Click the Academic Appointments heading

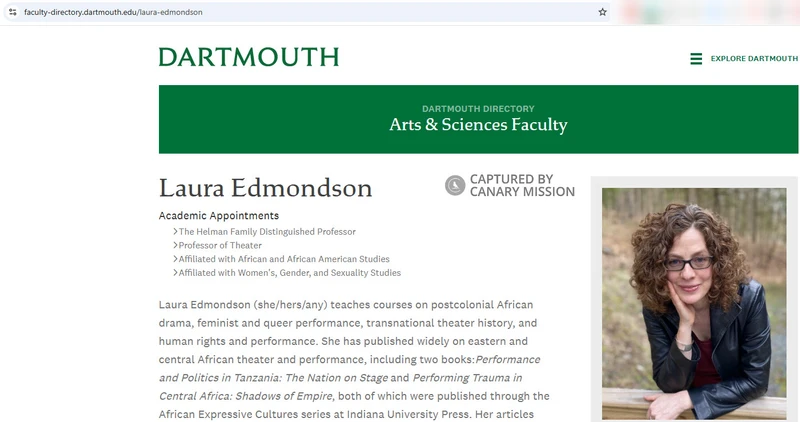click(219, 215)
